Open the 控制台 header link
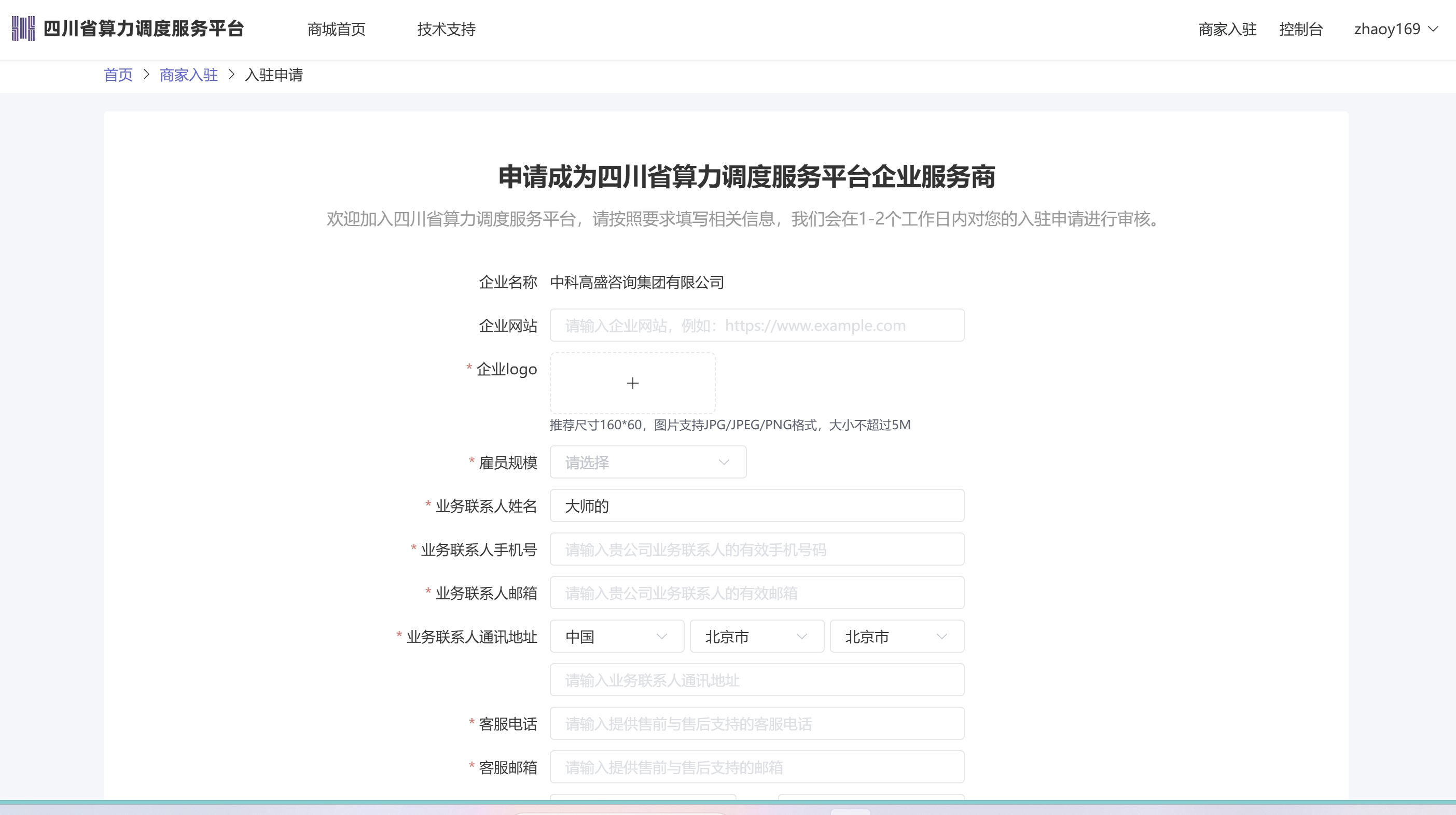The image size is (1456, 815). pos(1300,30)
